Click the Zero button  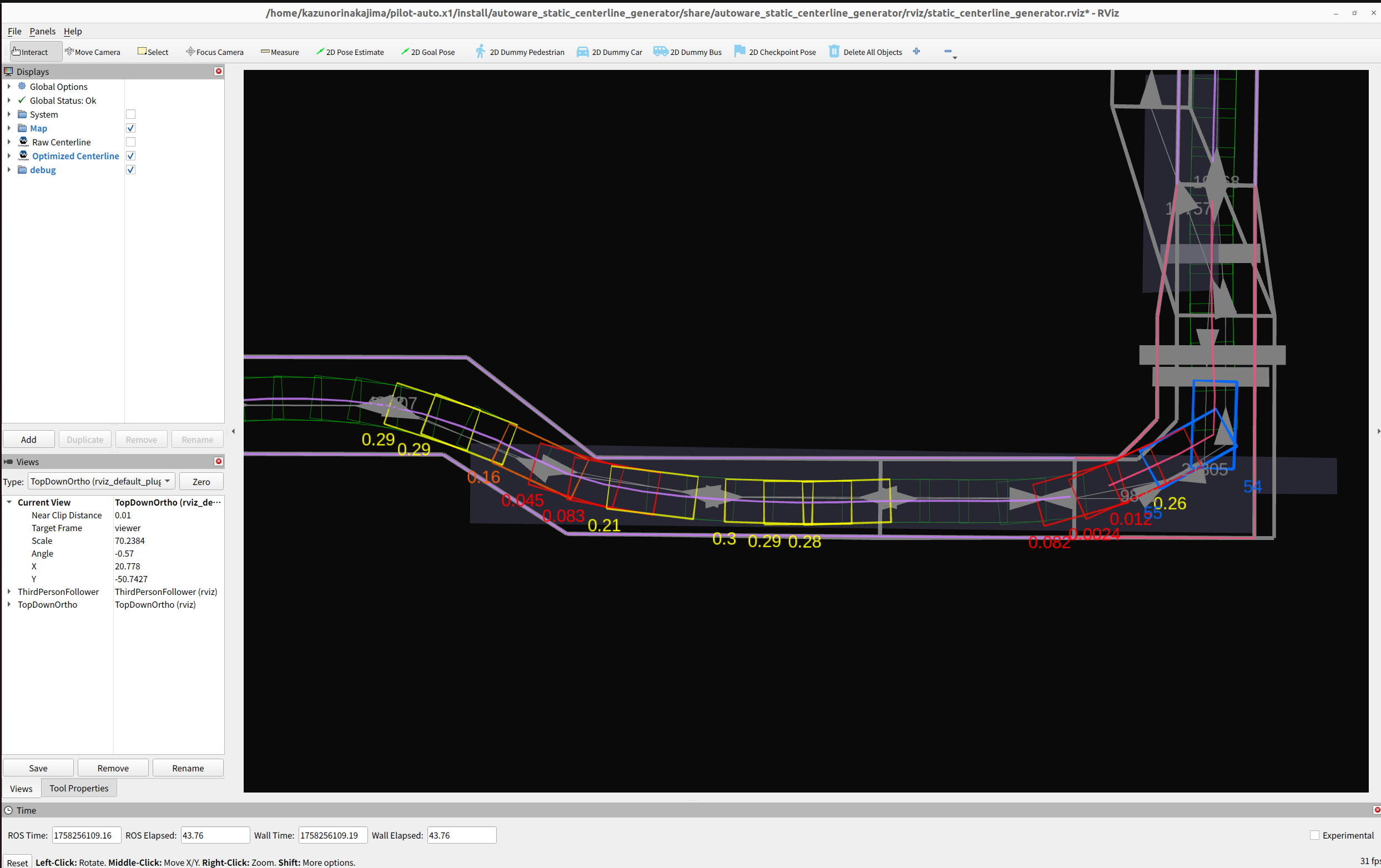point(201,482)
